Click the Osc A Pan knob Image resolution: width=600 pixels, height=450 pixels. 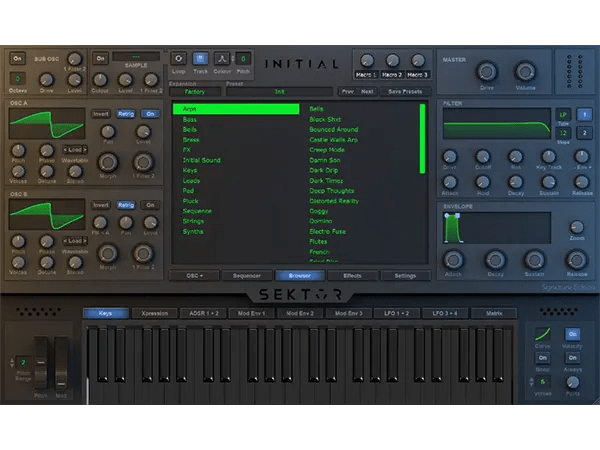(x=108, y=132)
